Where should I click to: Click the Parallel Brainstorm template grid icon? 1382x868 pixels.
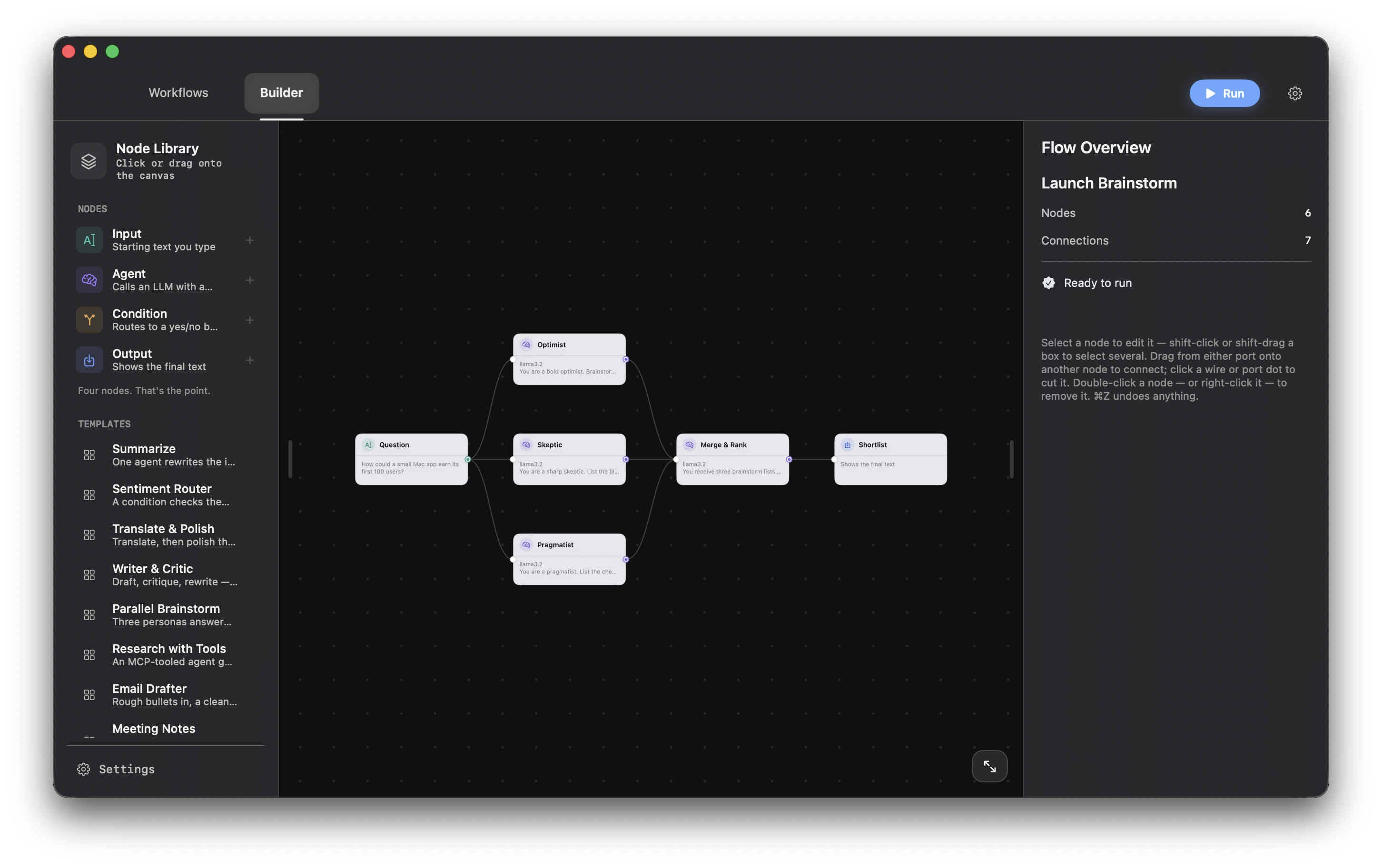pos(89,615)
